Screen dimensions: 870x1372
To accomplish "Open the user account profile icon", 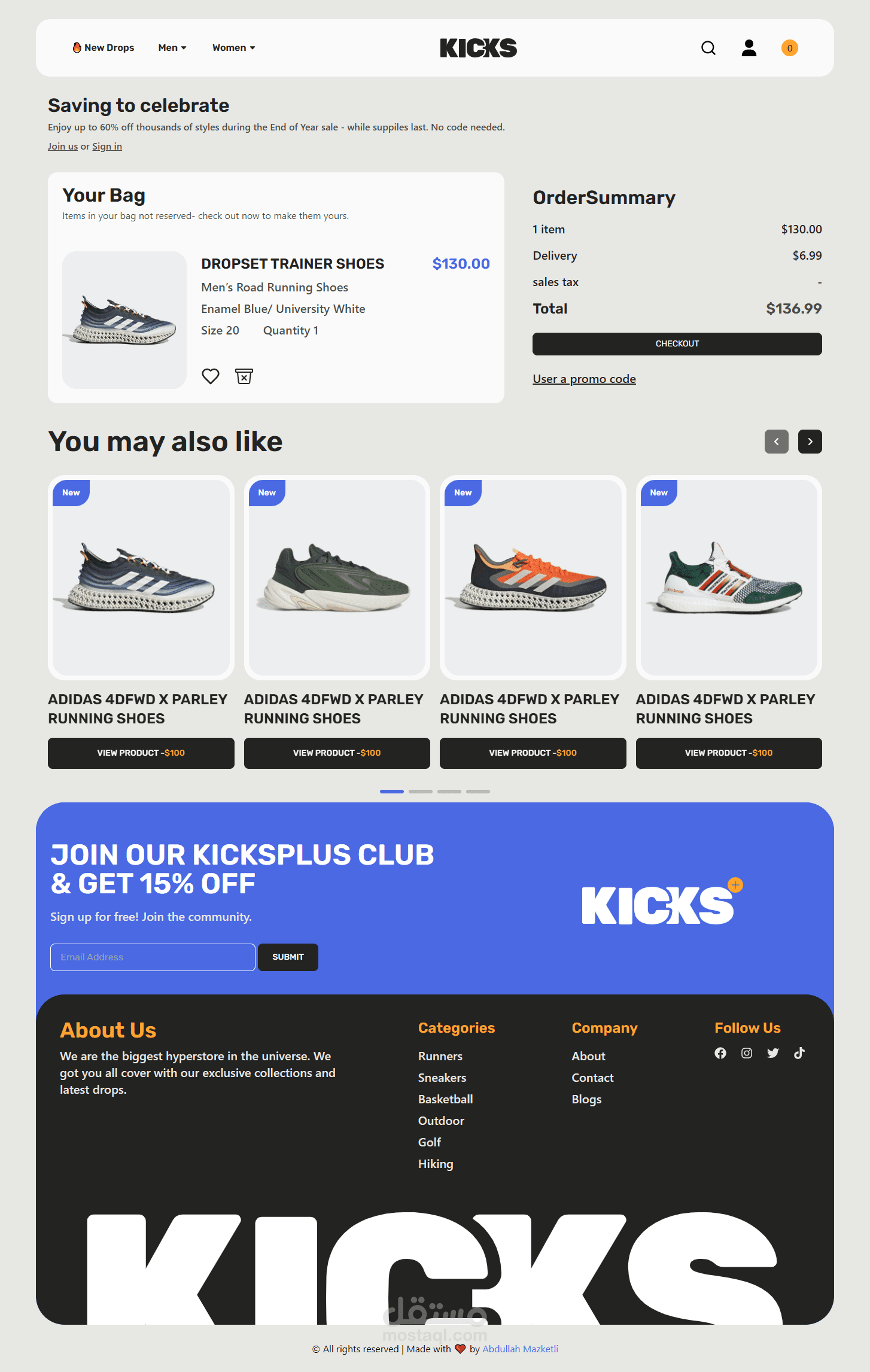I will point(749,48).
